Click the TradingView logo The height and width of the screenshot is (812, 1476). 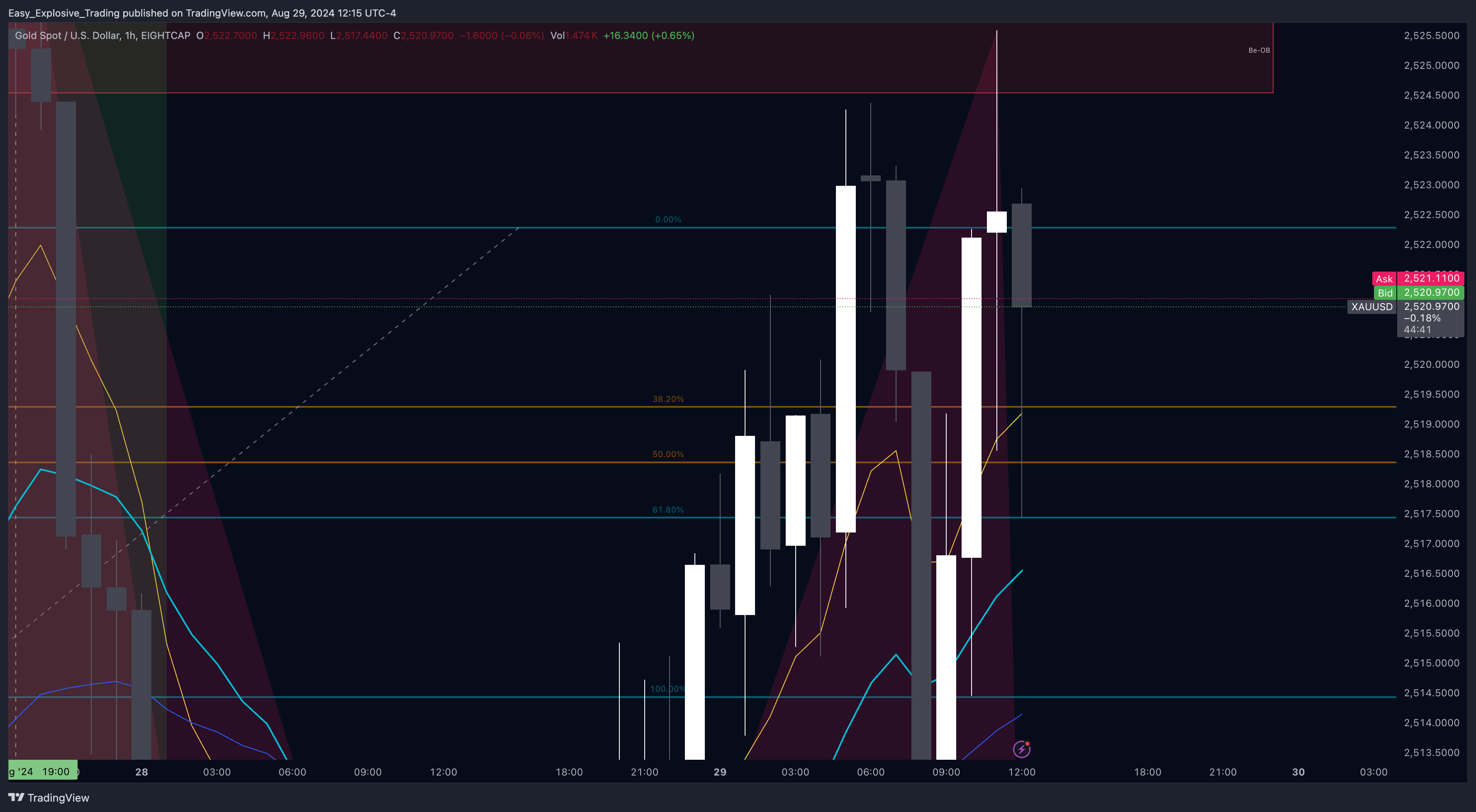point(49,797)
